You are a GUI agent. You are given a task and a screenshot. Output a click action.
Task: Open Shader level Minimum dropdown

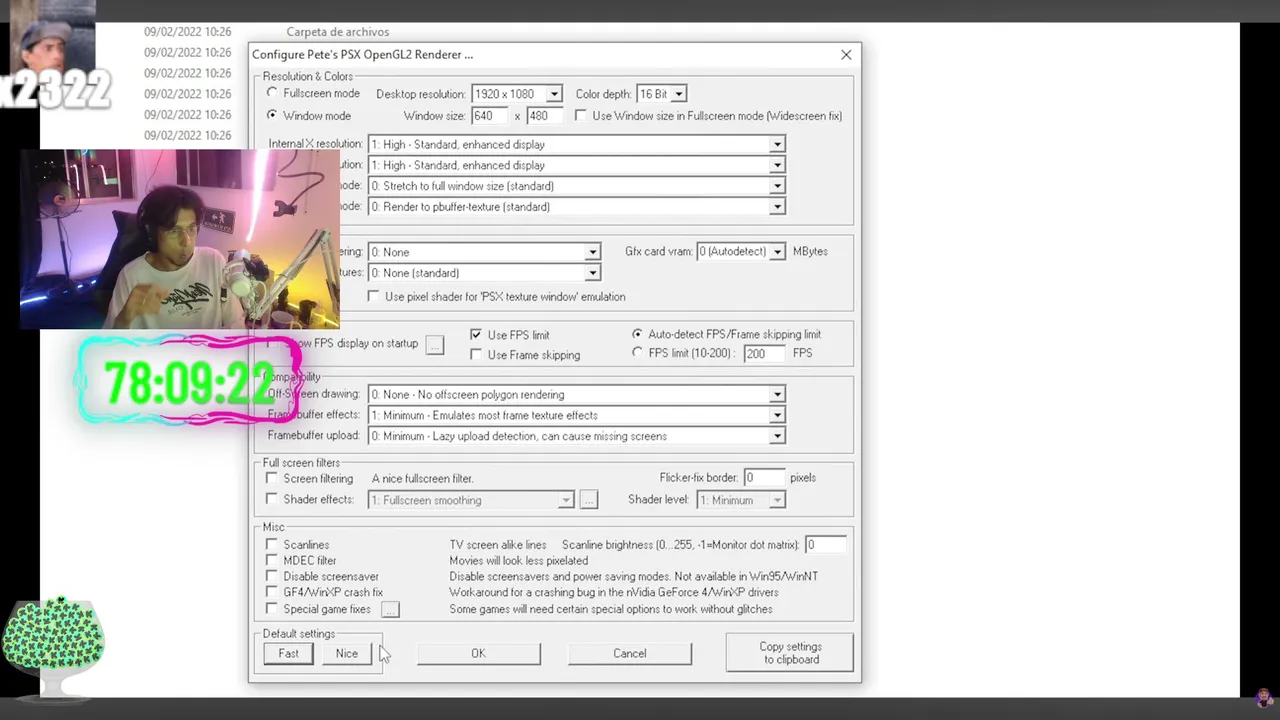[741, 500]
